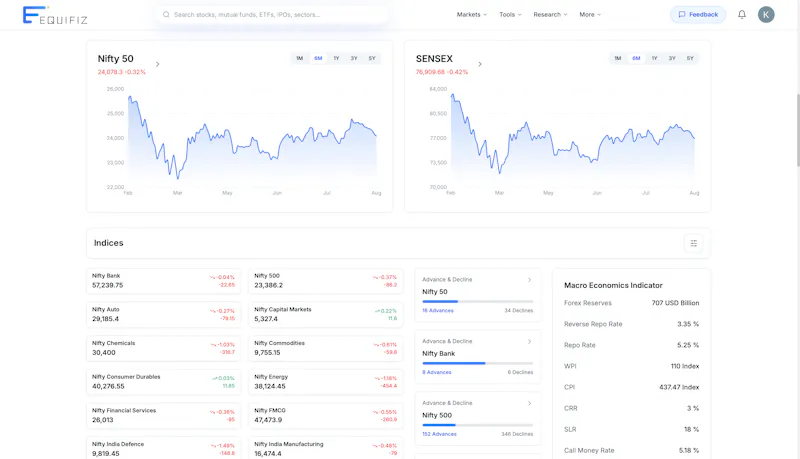This screenshot has height=459, width=800.
Task: Select 1Y range on Nifty 50 chart
Action: coord(336,58)
